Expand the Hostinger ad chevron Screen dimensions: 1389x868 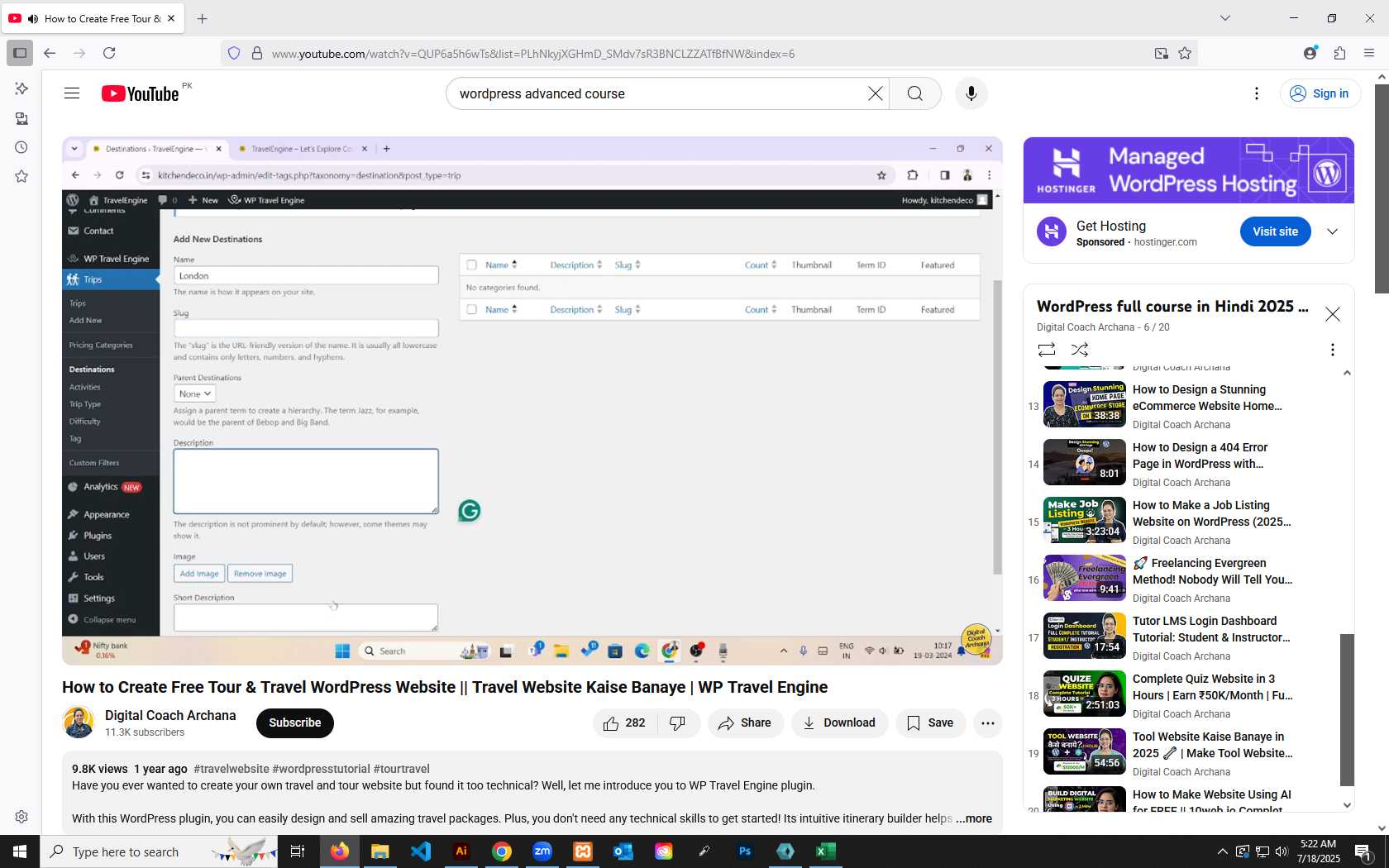[x=1333, y=231]
